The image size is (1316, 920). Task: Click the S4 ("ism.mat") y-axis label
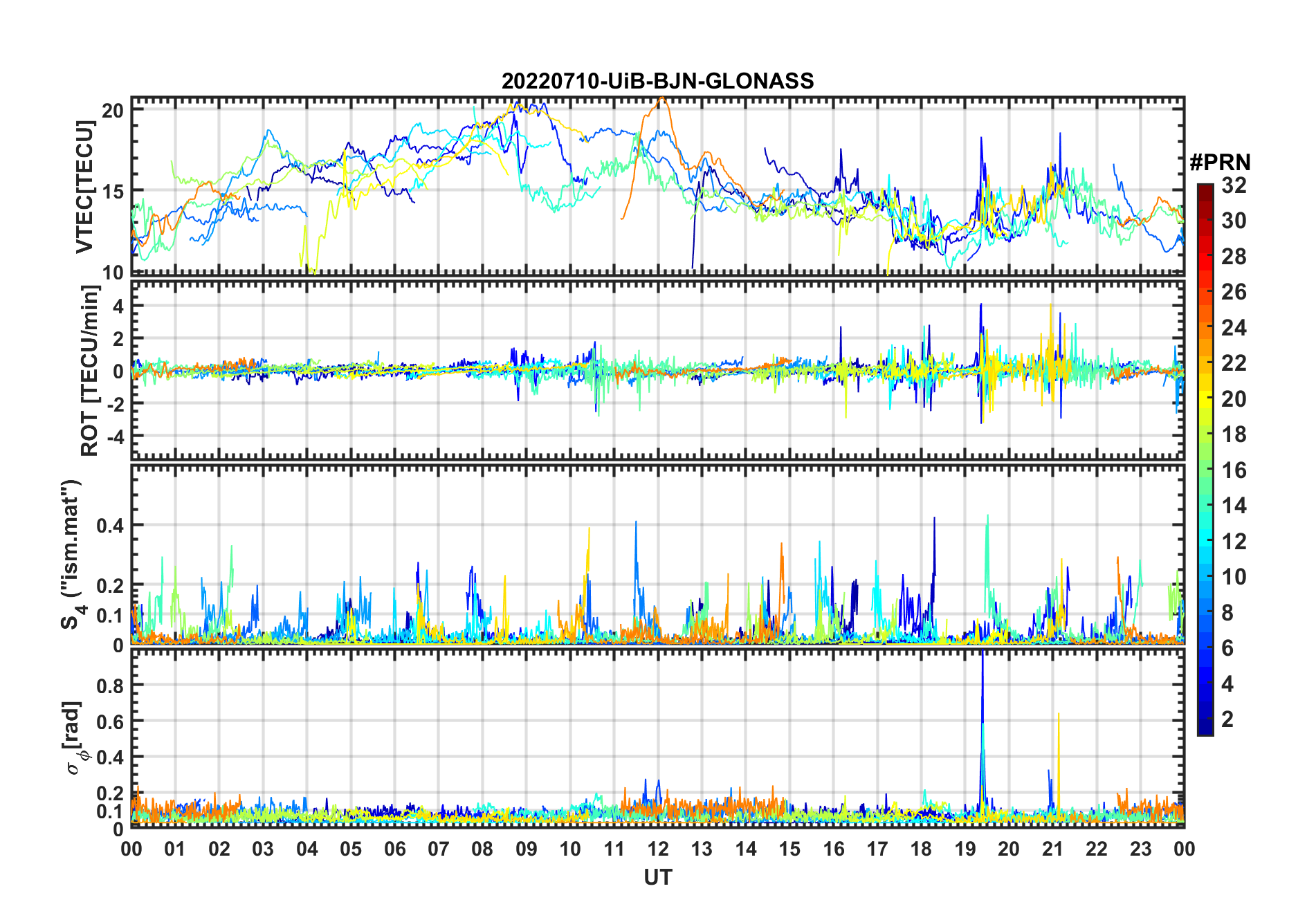[x=72, y=554]
